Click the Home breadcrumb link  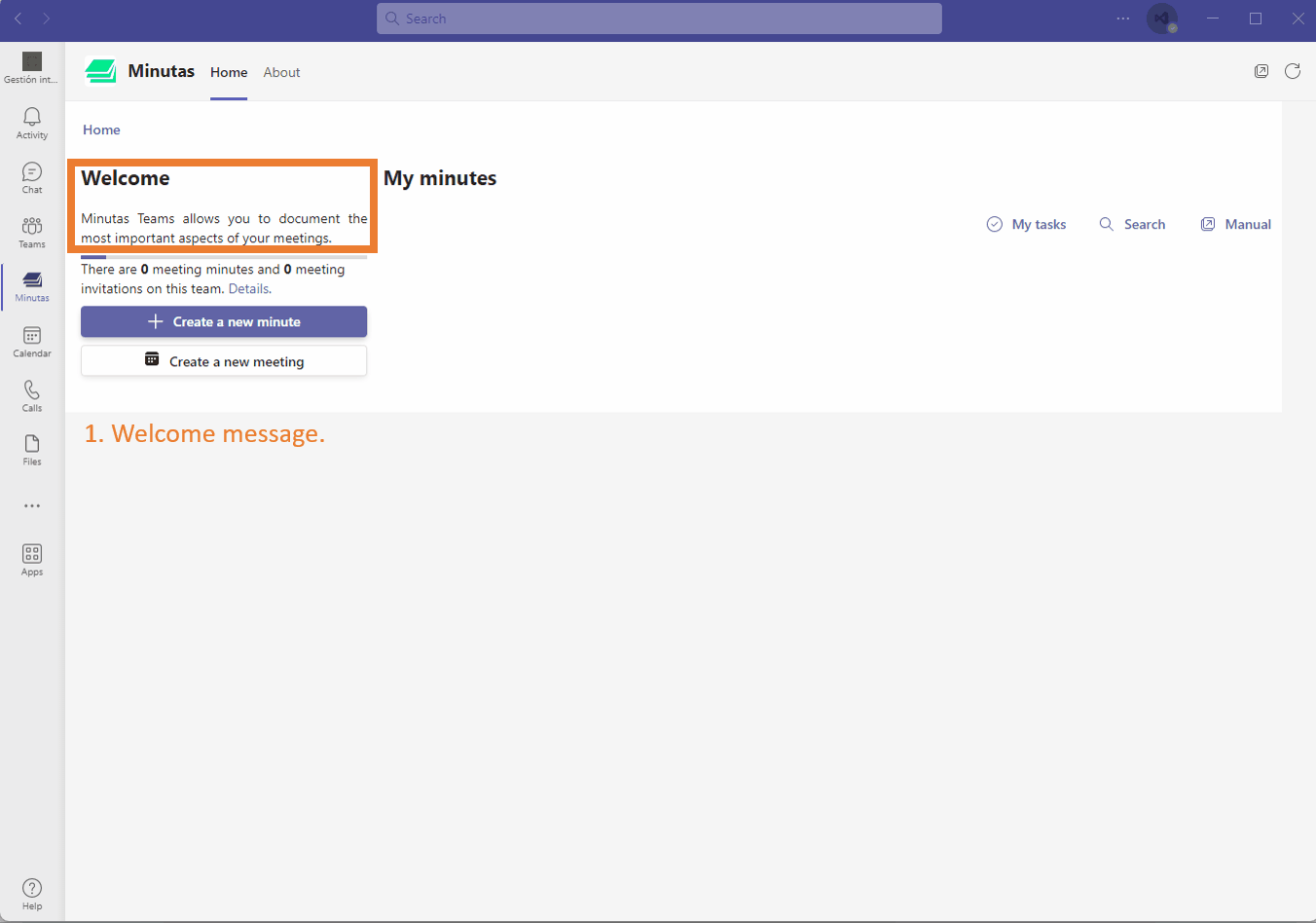[x=101, y=129]
